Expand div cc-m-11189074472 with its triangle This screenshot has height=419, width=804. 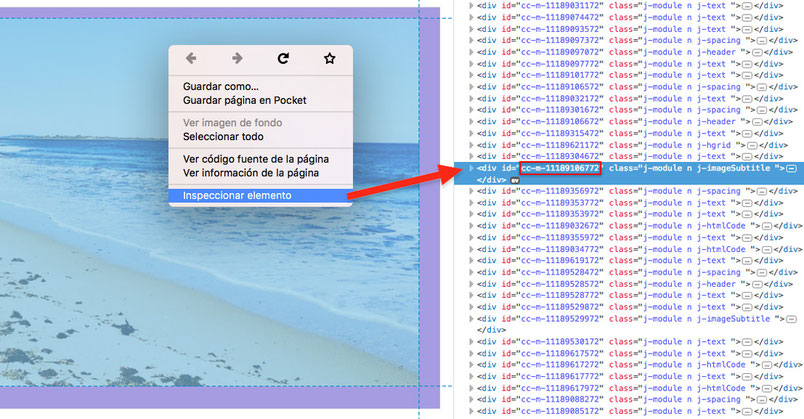(x=471, y=17)
